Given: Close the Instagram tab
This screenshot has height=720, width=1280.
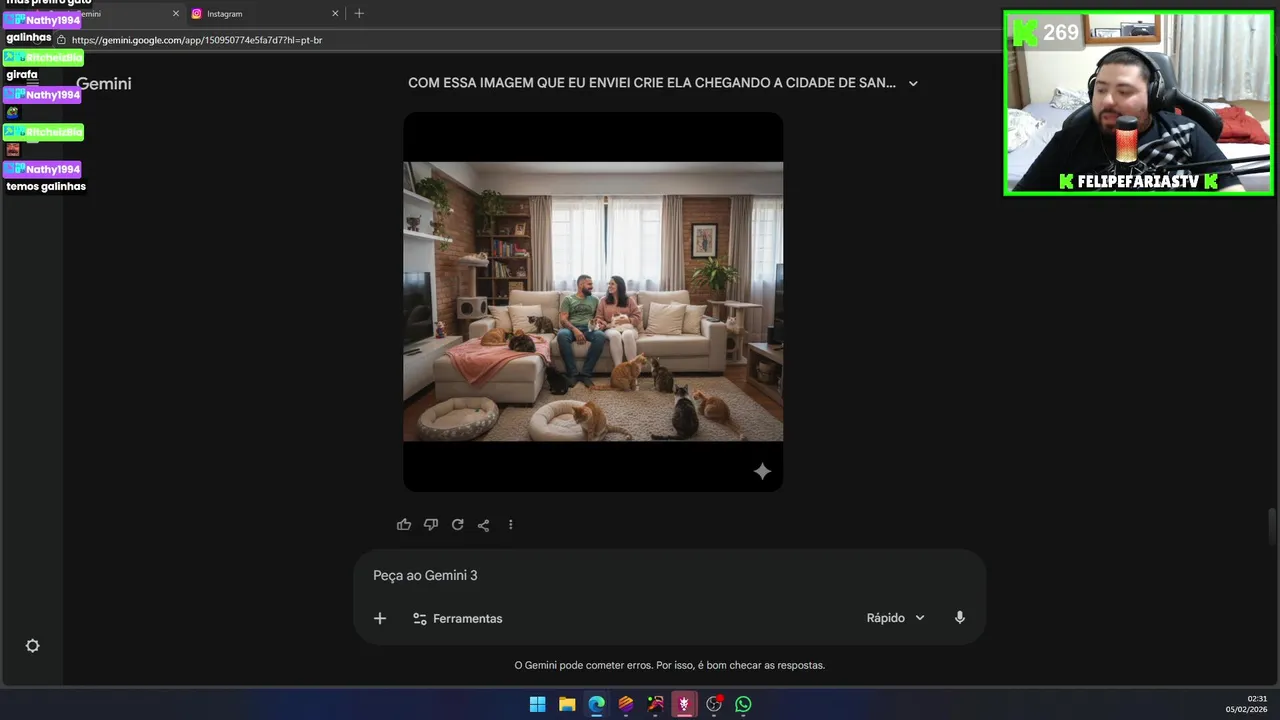Looking at the screenshot, I should point(335,14).
